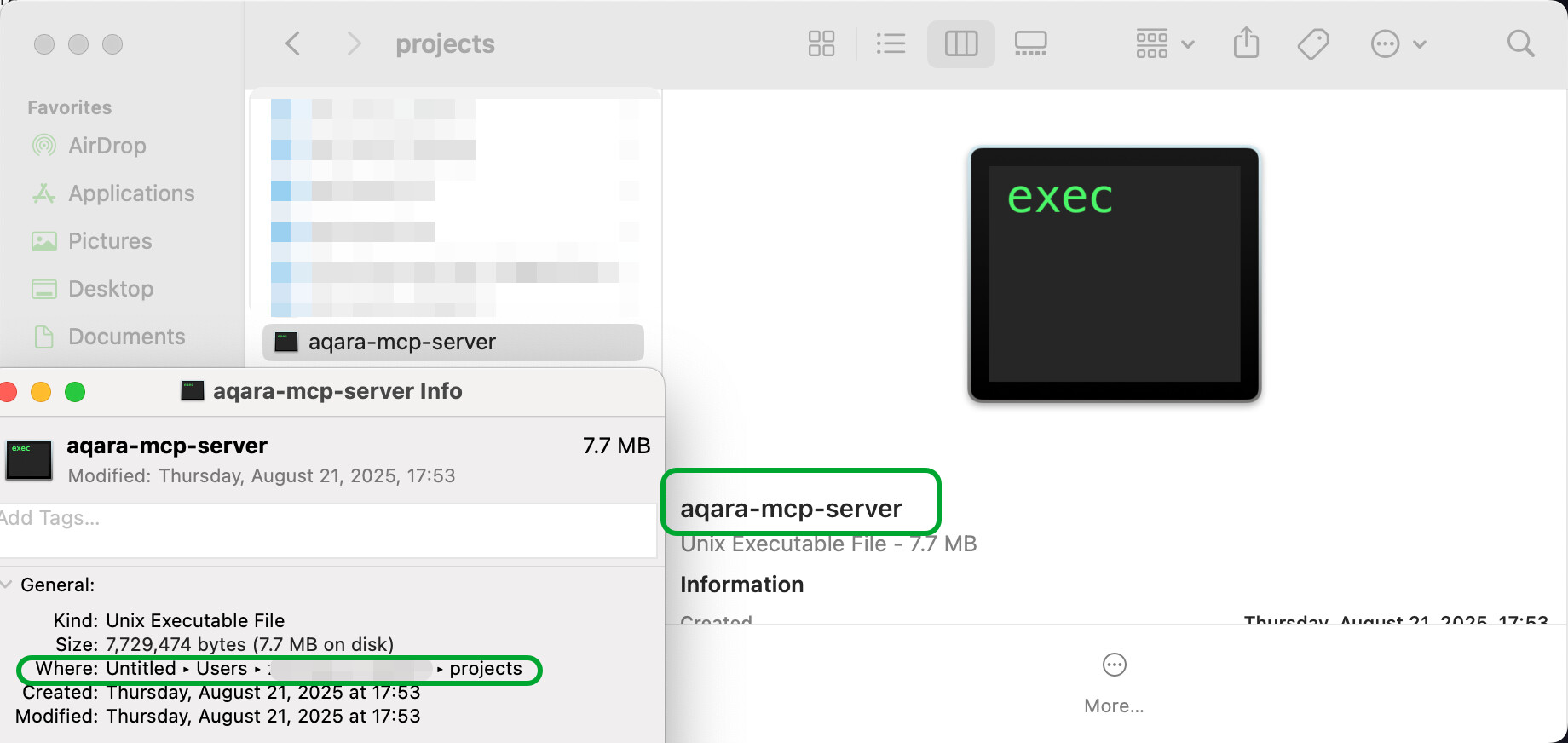Go back using the back arrow

(x=292, y=43)
